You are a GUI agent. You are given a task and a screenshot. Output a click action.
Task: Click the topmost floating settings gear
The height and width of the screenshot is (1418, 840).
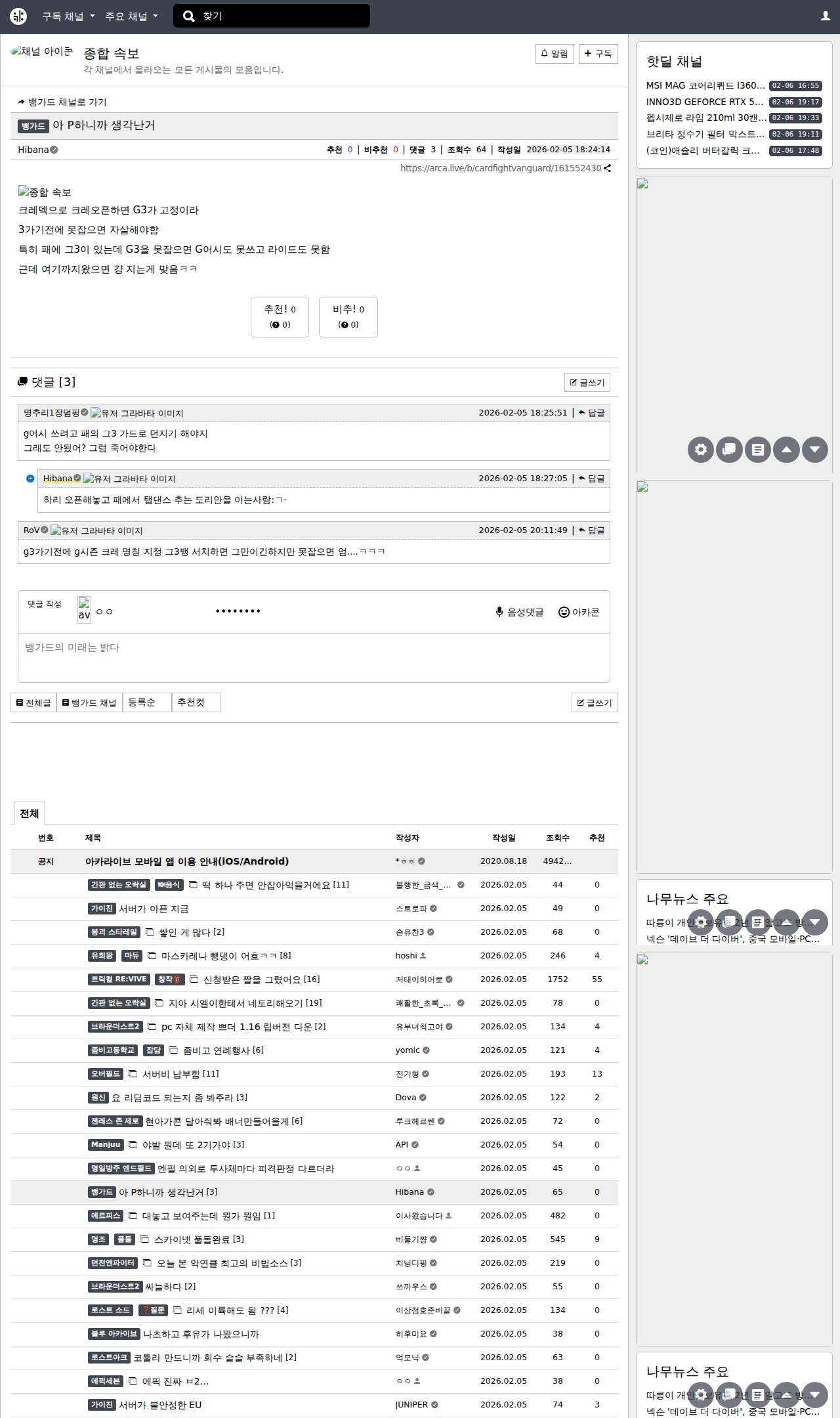point(701,450)
